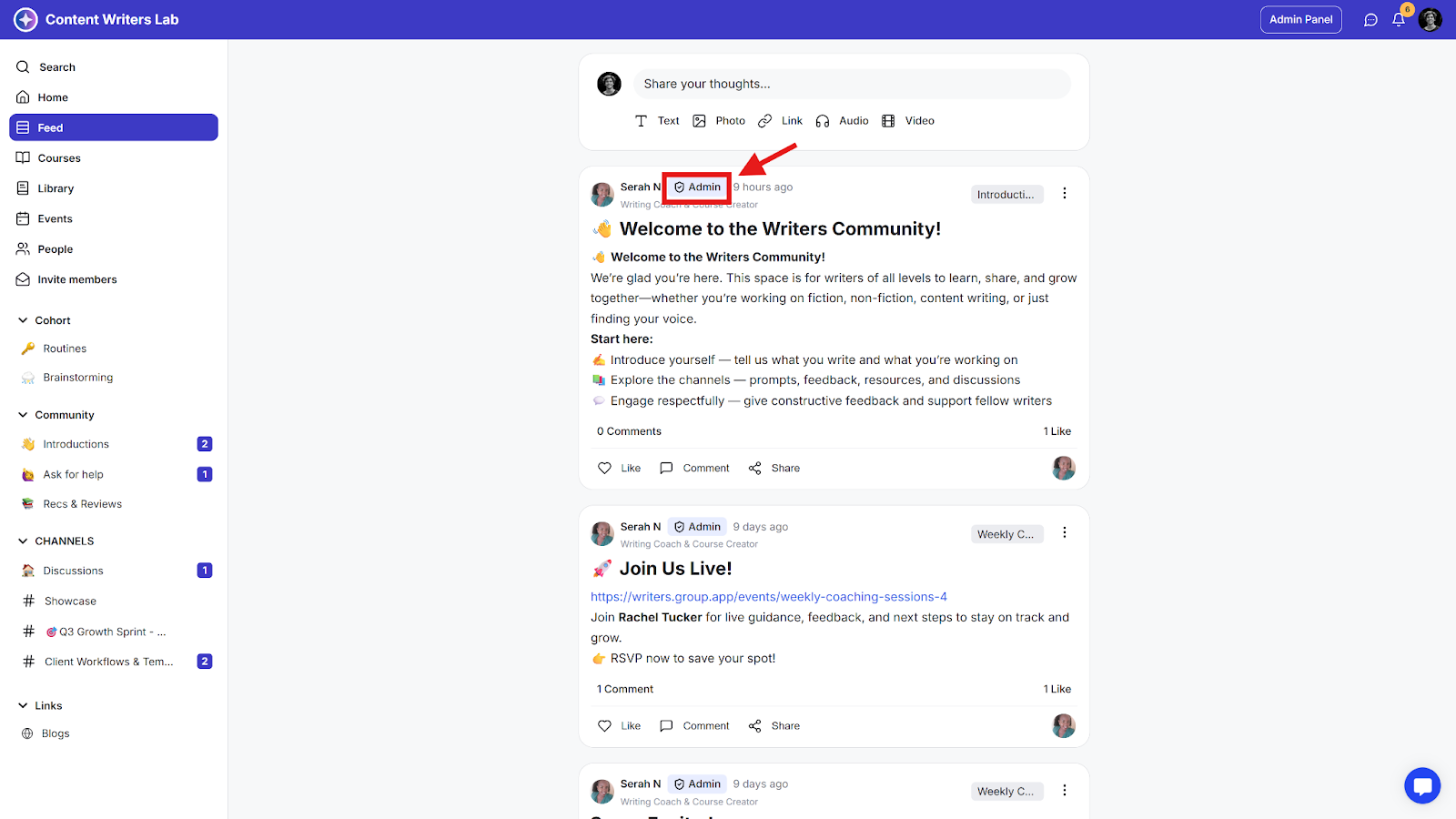
Task: Click the commenter avatar on Join Us Live post
Action: point(1064,725)
